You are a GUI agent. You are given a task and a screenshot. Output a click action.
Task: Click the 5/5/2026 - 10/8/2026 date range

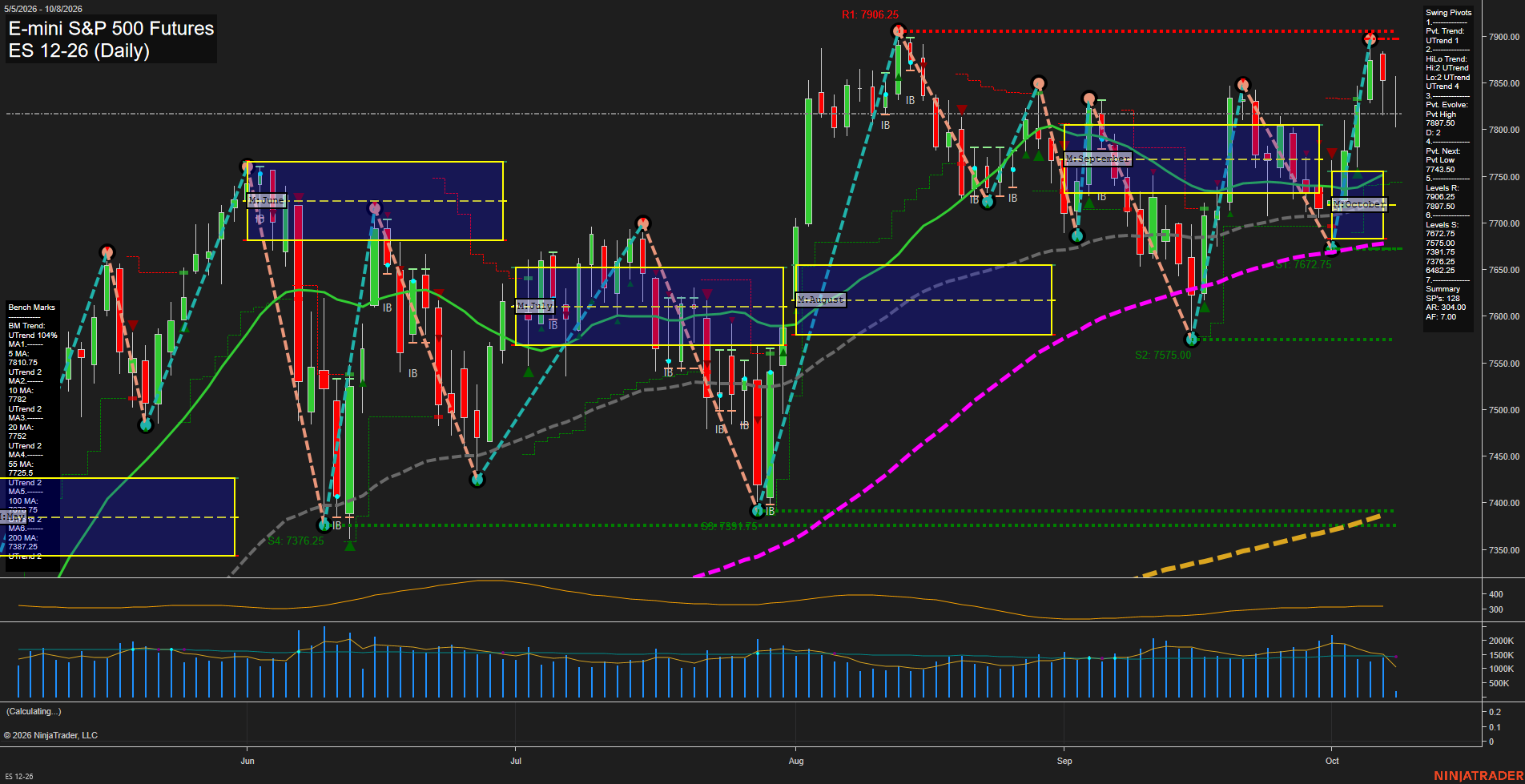tap(43, 9)
